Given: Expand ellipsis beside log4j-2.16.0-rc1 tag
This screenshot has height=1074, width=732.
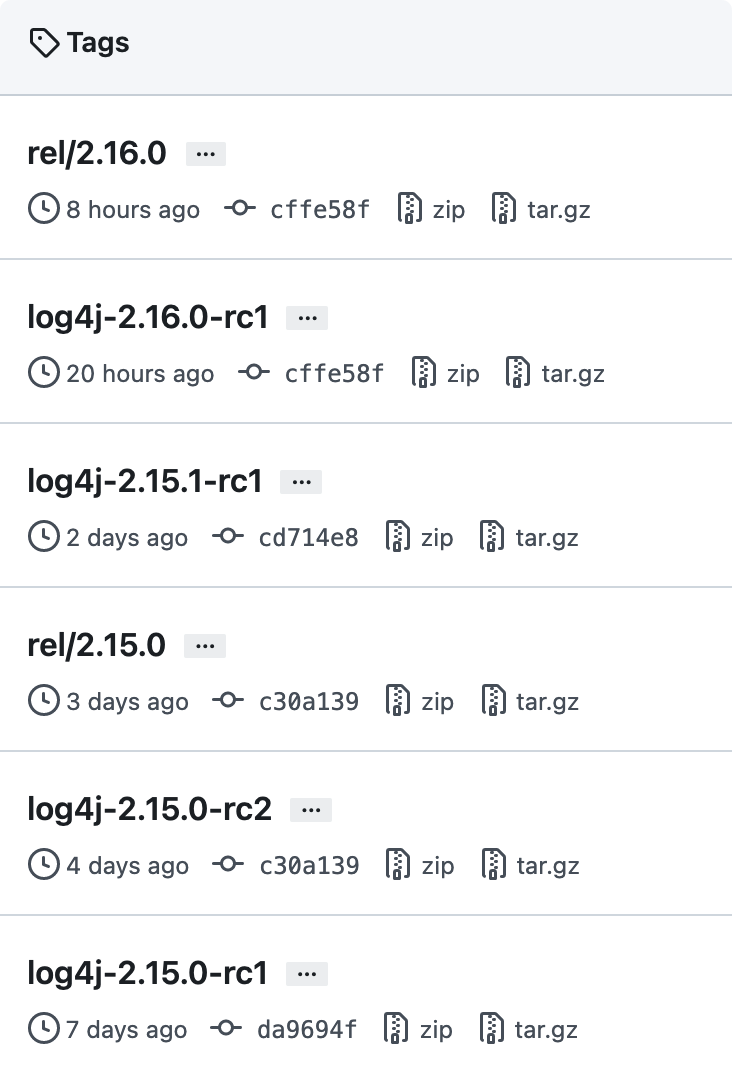Looking at the screenshot, I should pos(307,318).
